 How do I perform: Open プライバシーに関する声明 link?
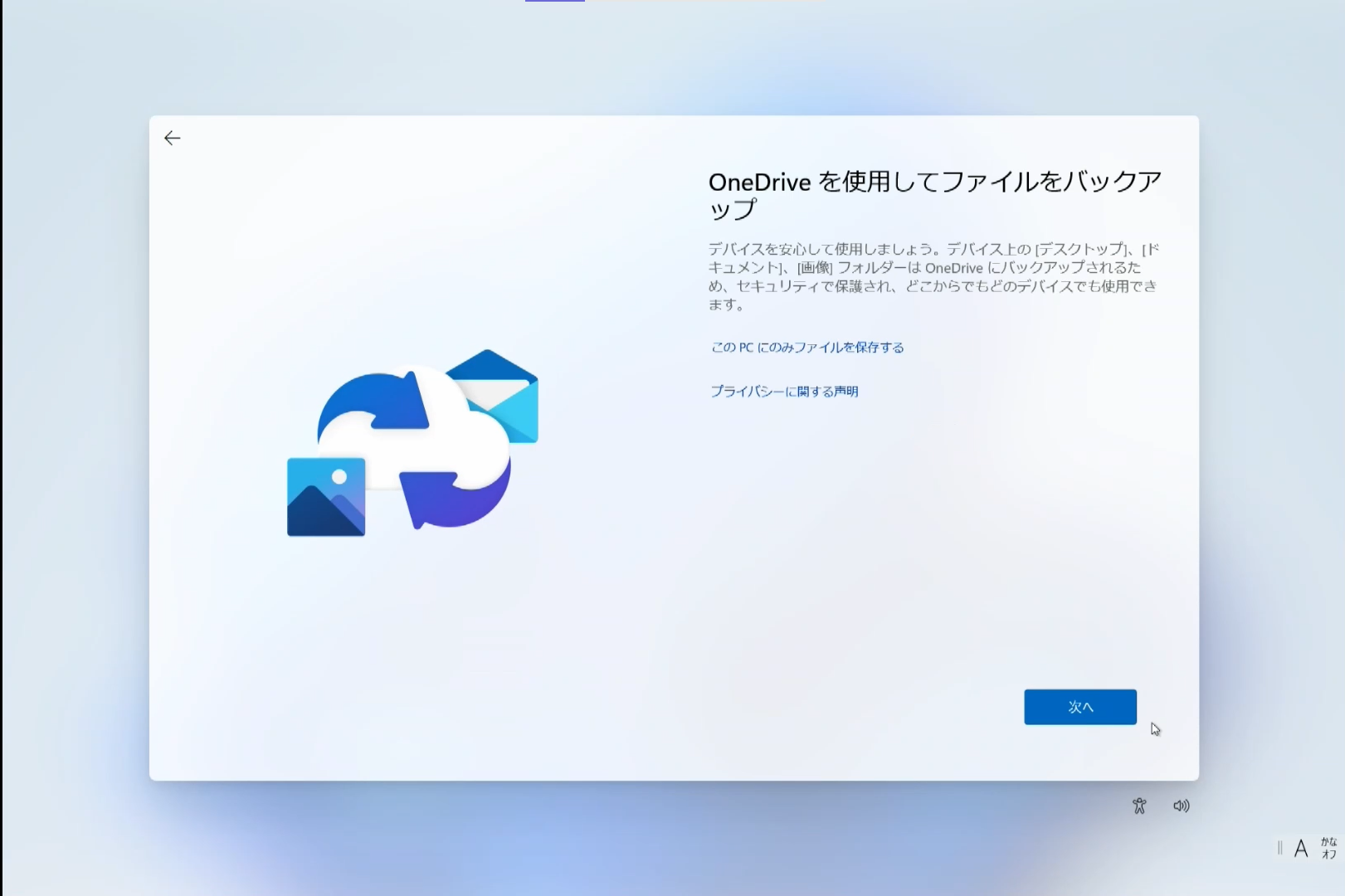(784, 392)
